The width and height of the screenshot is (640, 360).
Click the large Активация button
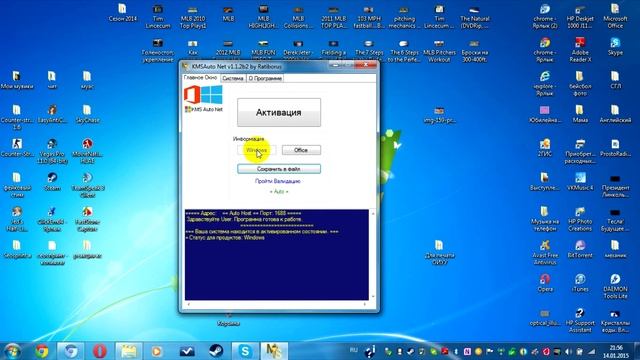tap(279, 112)
